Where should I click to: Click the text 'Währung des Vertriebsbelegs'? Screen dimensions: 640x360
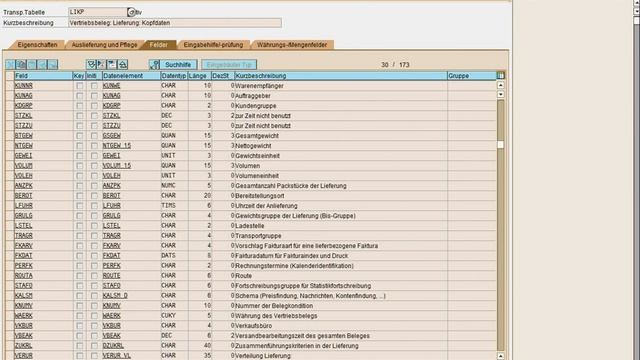(x=276, y=316)
